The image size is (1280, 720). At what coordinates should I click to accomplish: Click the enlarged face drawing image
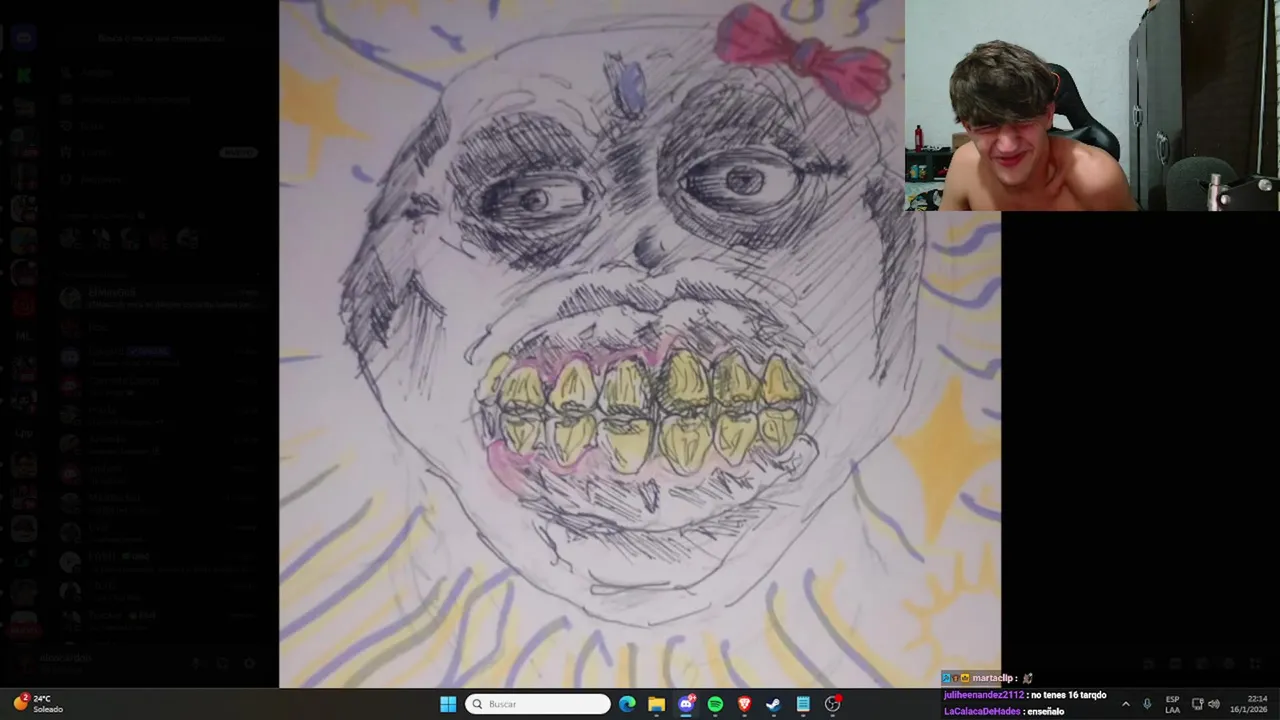point(640,344)
